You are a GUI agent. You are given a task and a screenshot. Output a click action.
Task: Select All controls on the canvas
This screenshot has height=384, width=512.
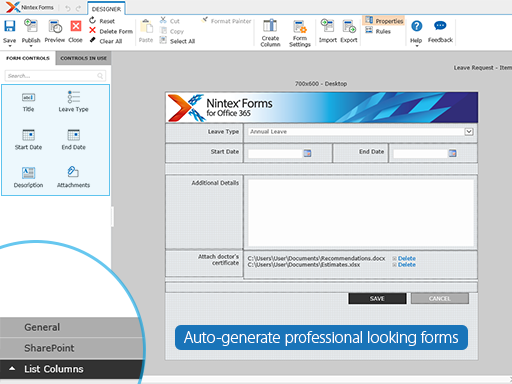[177, 41]
